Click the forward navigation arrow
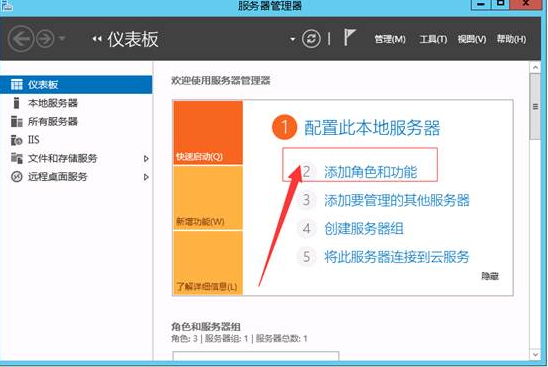548x367 pixels. point(45,39)
